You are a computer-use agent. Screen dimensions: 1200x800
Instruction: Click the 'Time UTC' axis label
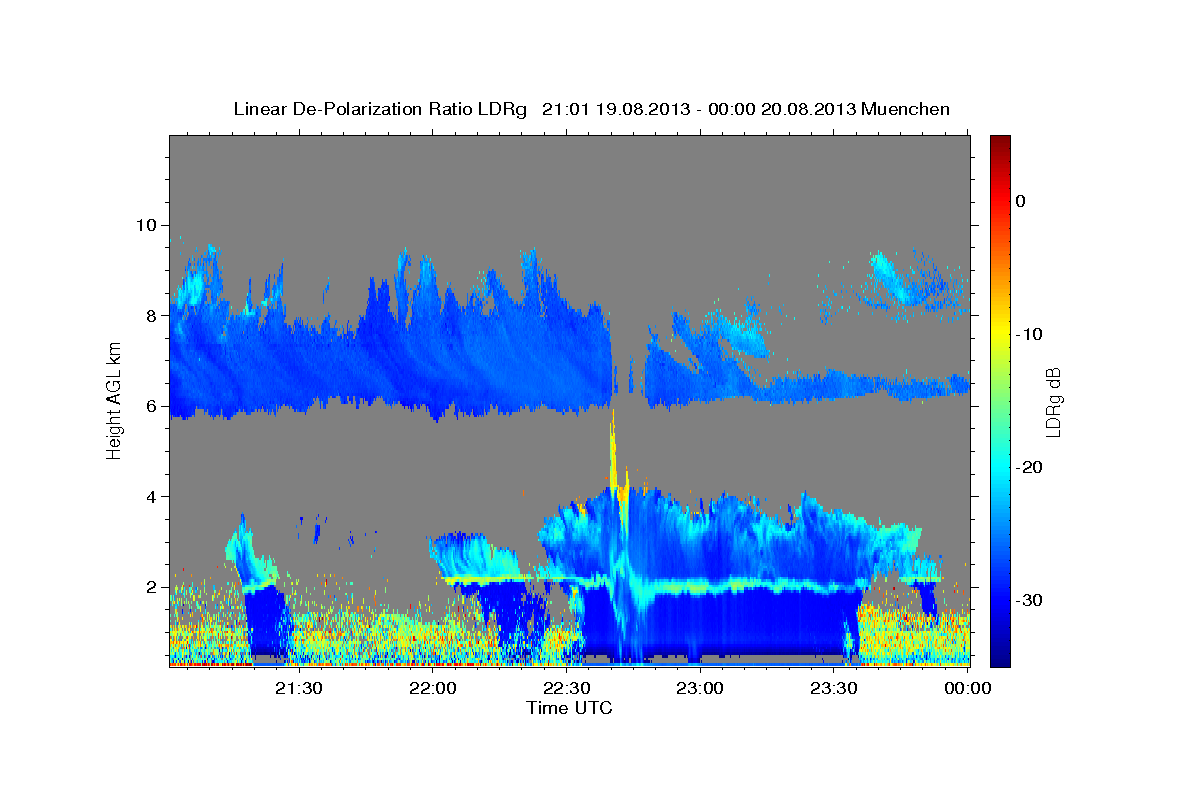[569, 708]
